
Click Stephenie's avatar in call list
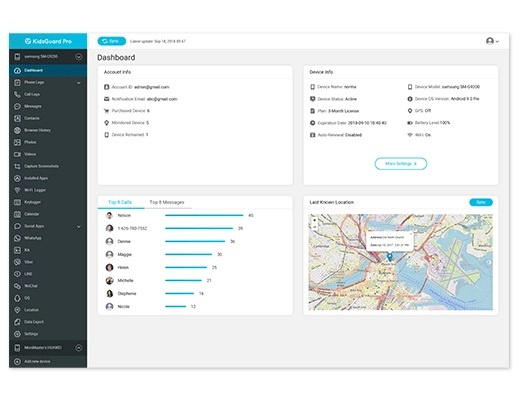click(x=109, y=294)
